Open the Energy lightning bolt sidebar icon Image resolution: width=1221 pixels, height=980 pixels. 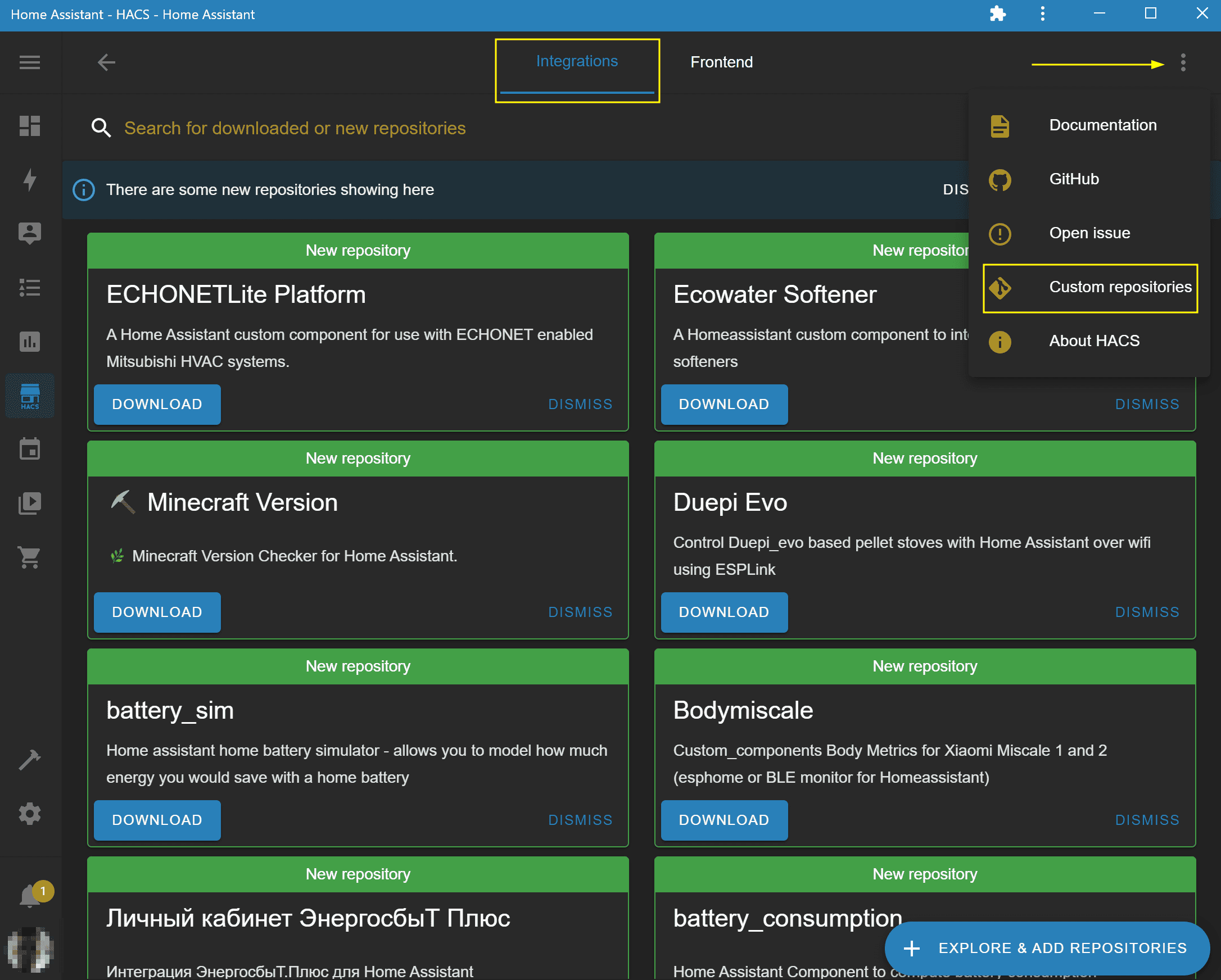[29, 179]
